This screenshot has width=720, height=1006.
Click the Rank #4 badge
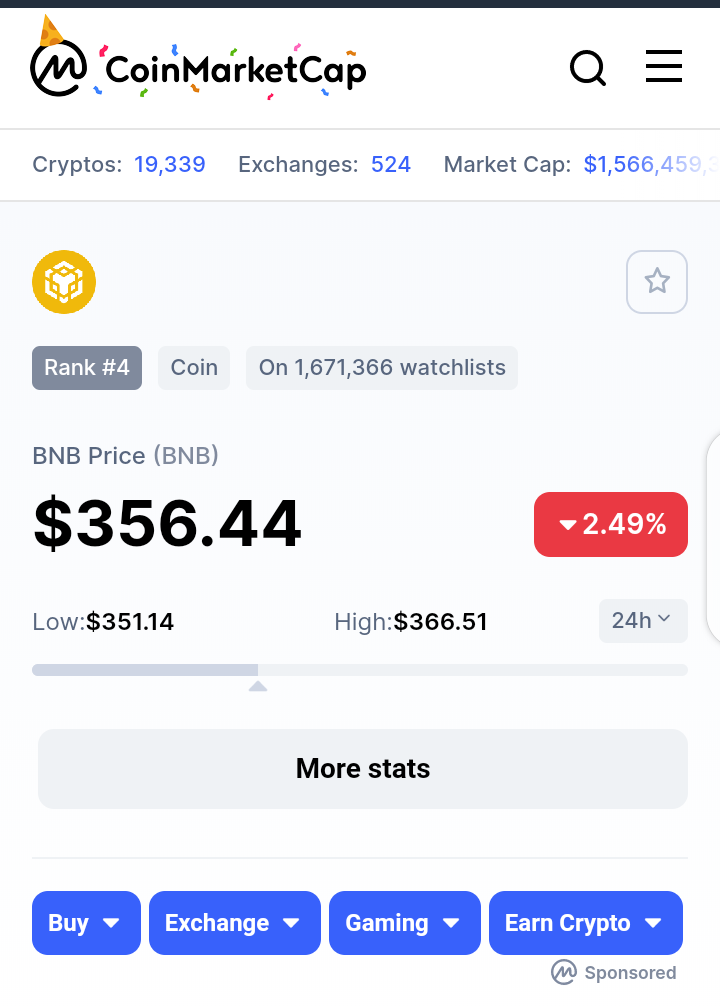coord(87,368)
